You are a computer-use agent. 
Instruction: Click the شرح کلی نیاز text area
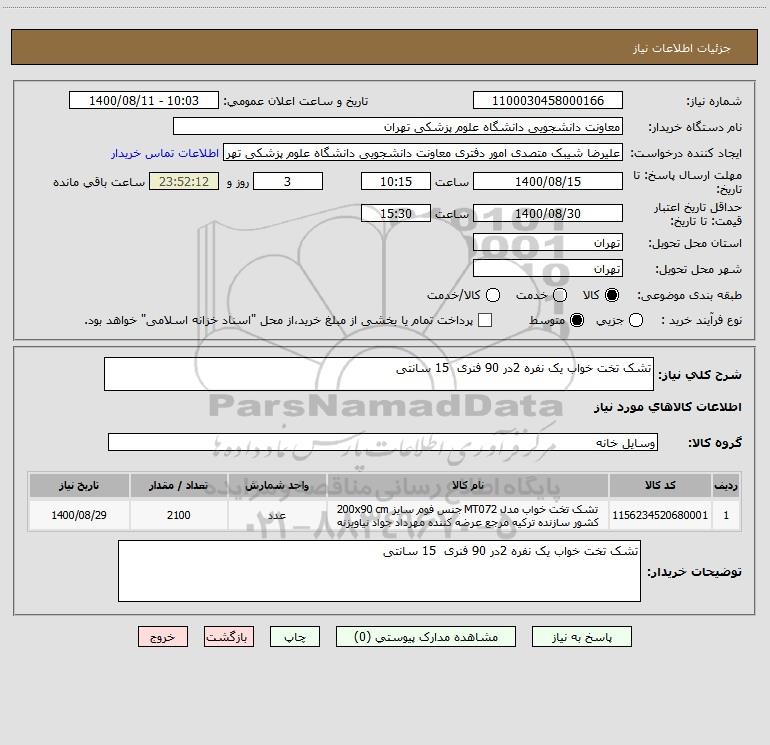point(379,374)
